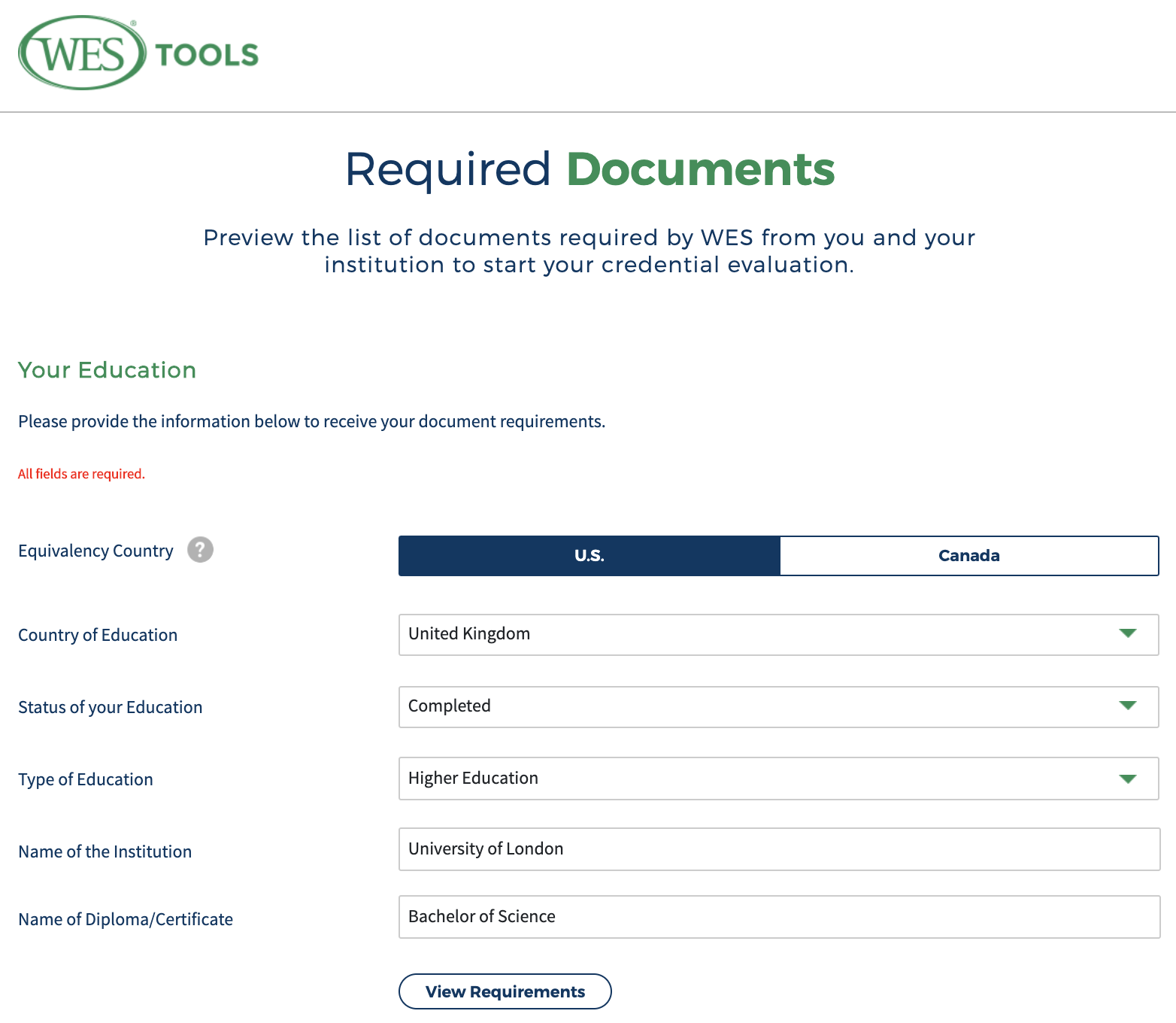This screenshot has width=1176, height=1023.
Task: Click Type of Education green arrow
Action: [x=1127, y=779]
